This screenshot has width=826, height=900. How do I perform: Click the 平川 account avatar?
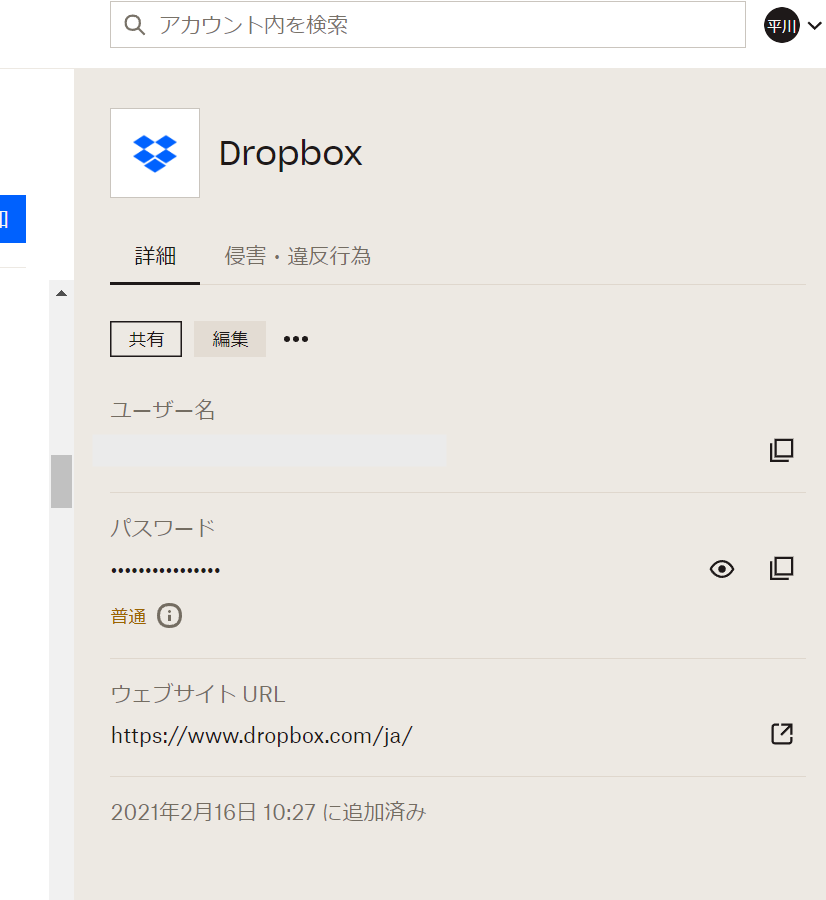pyautogui.click(x=781, y=26)
